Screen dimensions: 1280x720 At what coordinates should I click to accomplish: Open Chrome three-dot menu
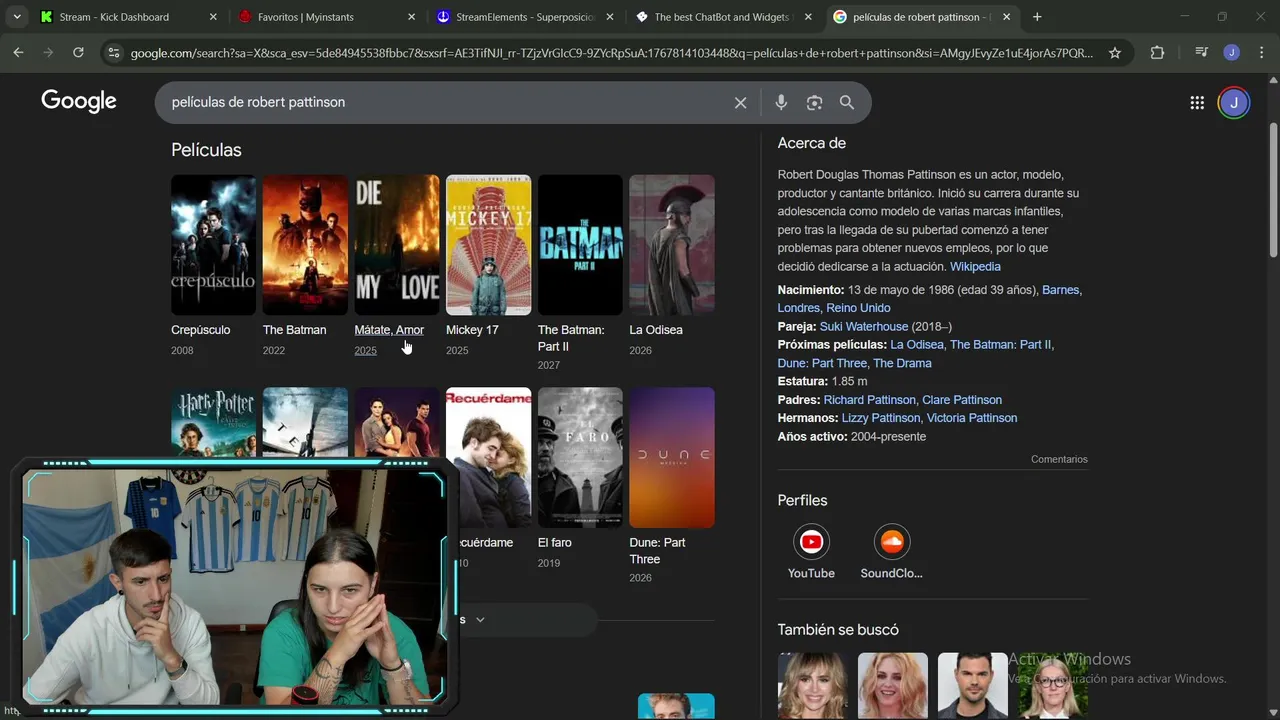pyautogui.click(x=1262, y=53)
